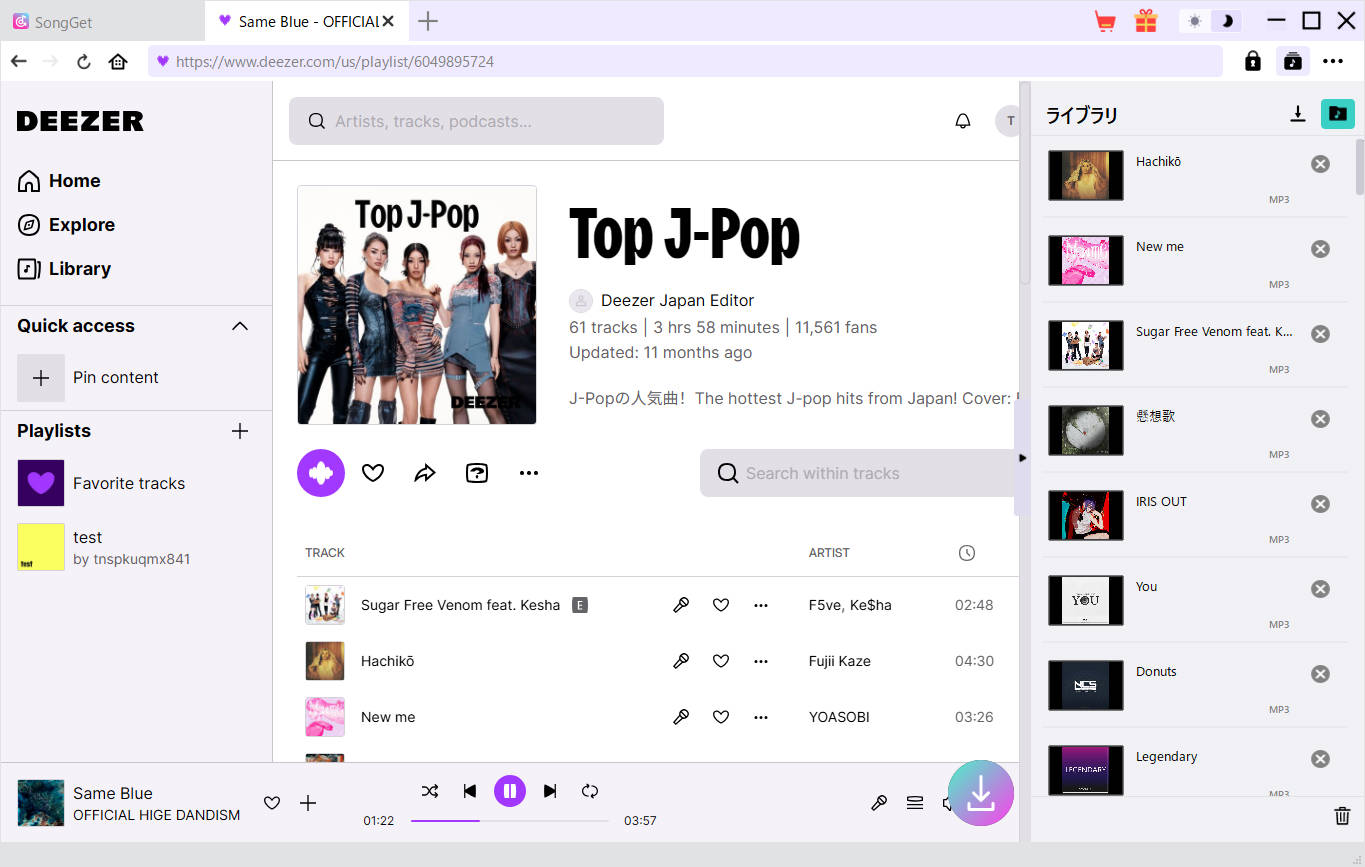Open a new browser tab with plus
Image resolution: width=1365 pixels, height=867 pixels.
428,21
